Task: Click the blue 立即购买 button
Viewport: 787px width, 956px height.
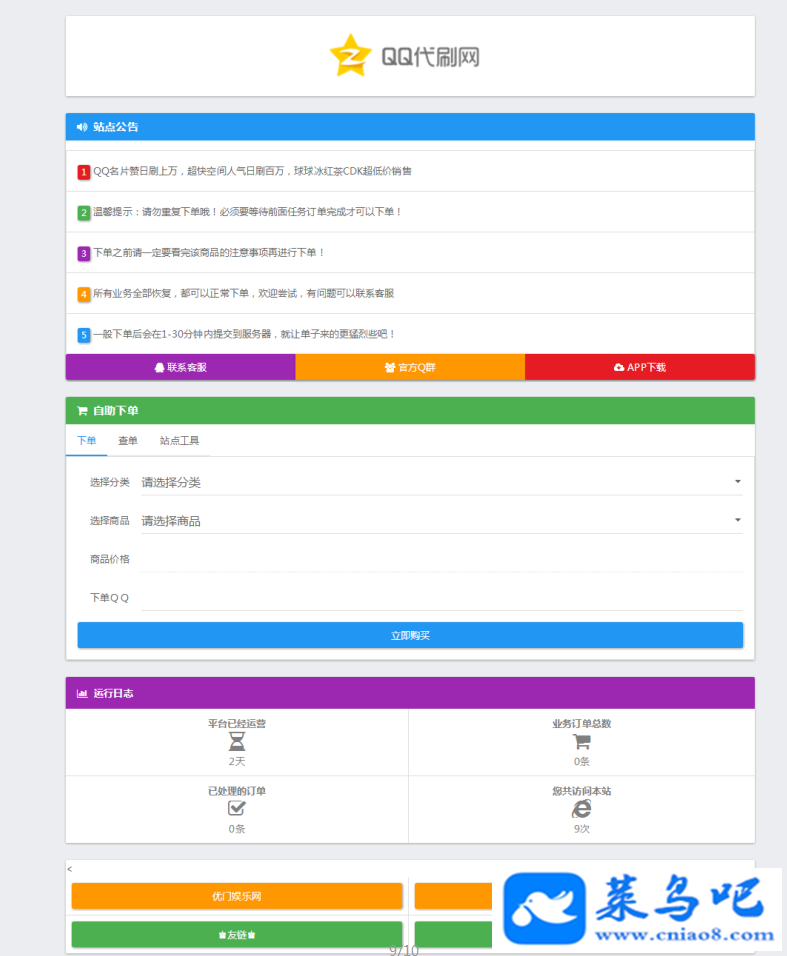Action: [410, 635]
